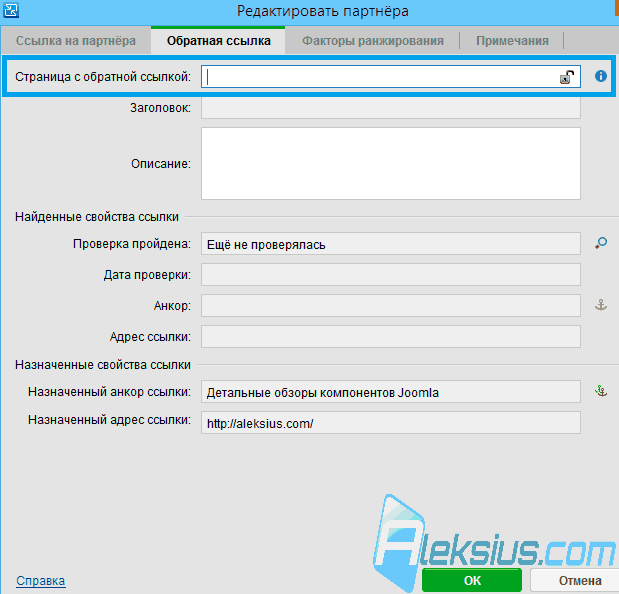The height and width of the screenshot is (594, 619).
Task: Click the Адрес ссылки field
Action: point(391,336)
